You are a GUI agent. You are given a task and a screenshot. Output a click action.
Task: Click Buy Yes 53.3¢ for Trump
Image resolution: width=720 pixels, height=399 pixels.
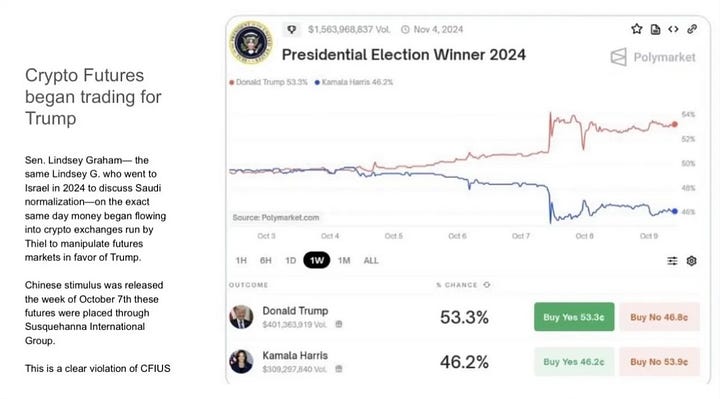(574, 317)
